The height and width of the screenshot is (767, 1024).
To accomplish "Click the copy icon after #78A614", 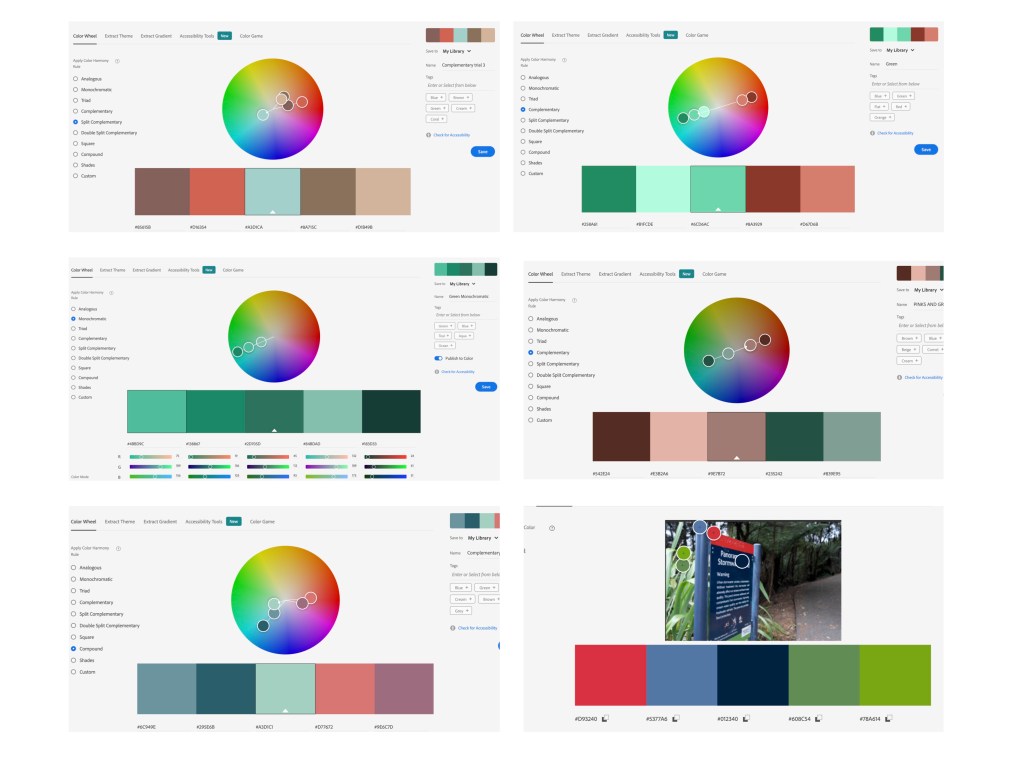I will pos(890,719).
